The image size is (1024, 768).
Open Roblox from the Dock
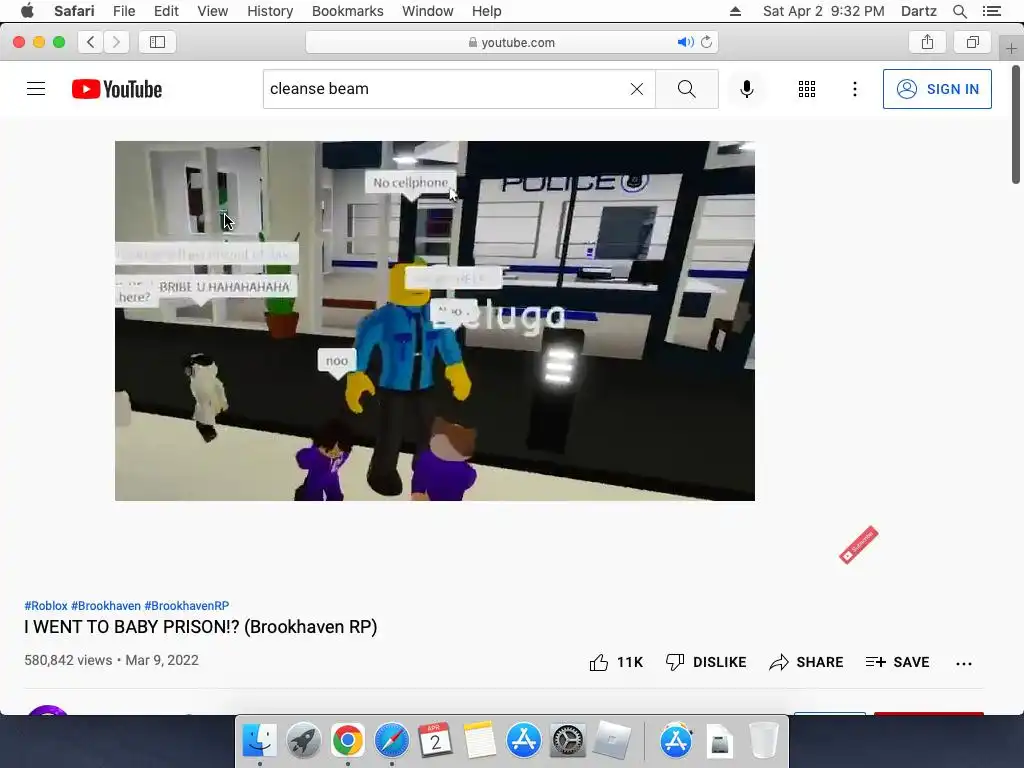coord(612,741)
